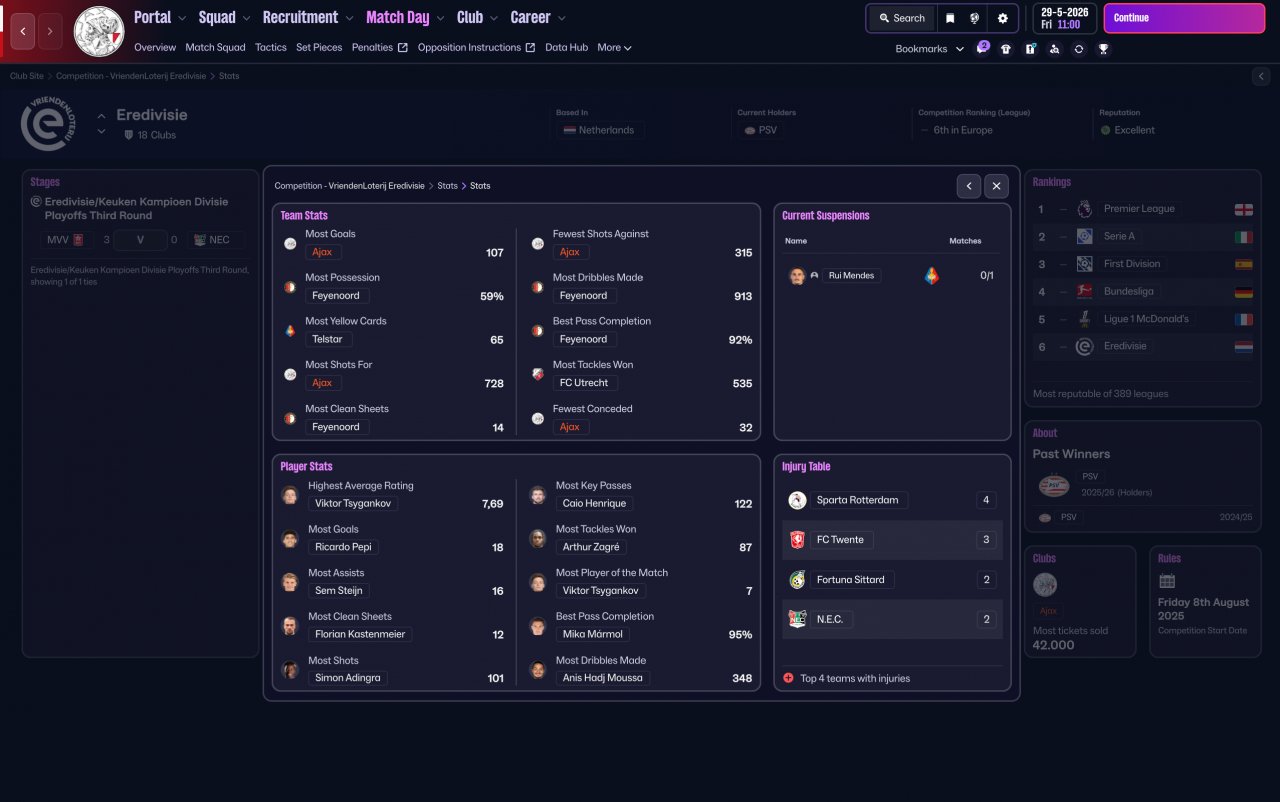Viewport: 1280px width, 802px height.
Task: Select Sparta Rotterdam in Injury Table
Action: click(x=857, y=500)
